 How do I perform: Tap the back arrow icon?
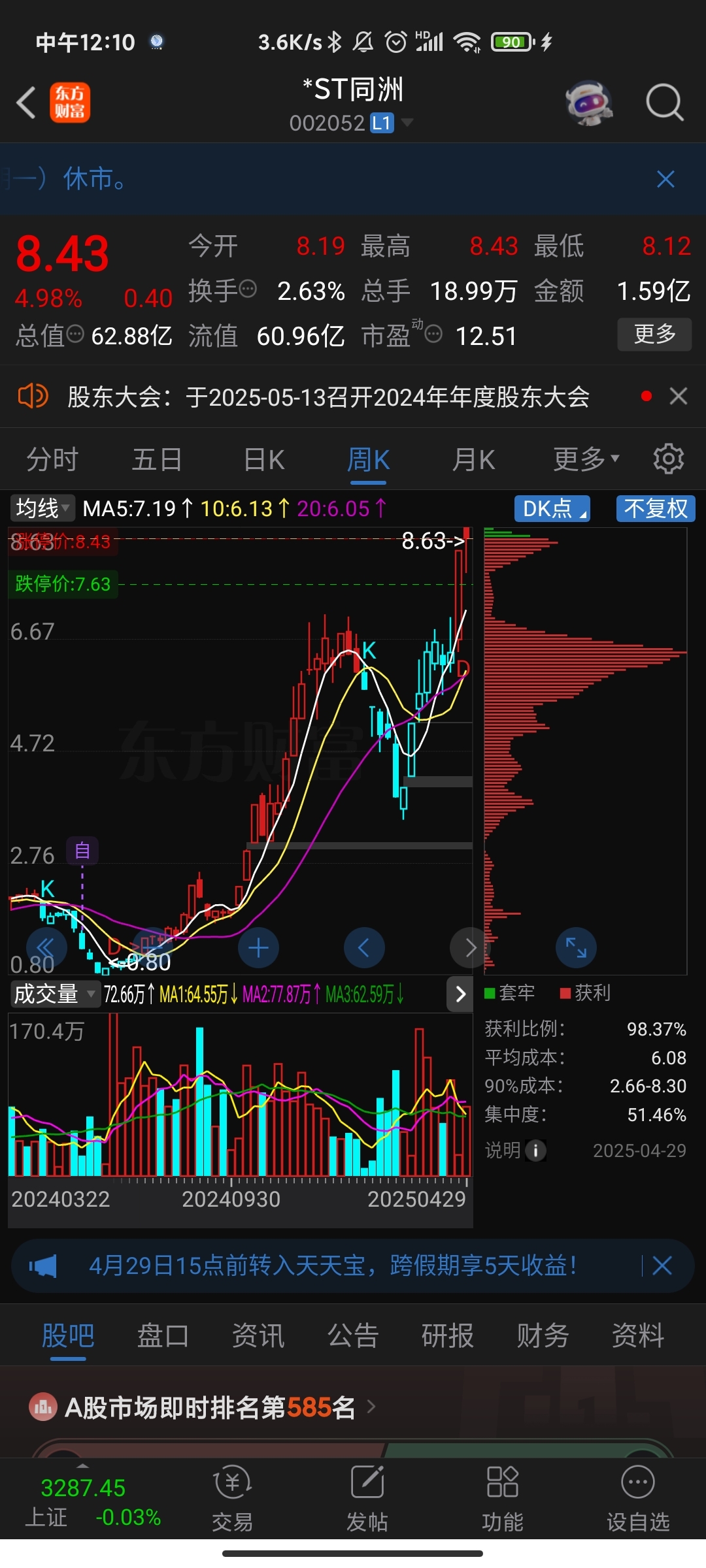point(26,103)
